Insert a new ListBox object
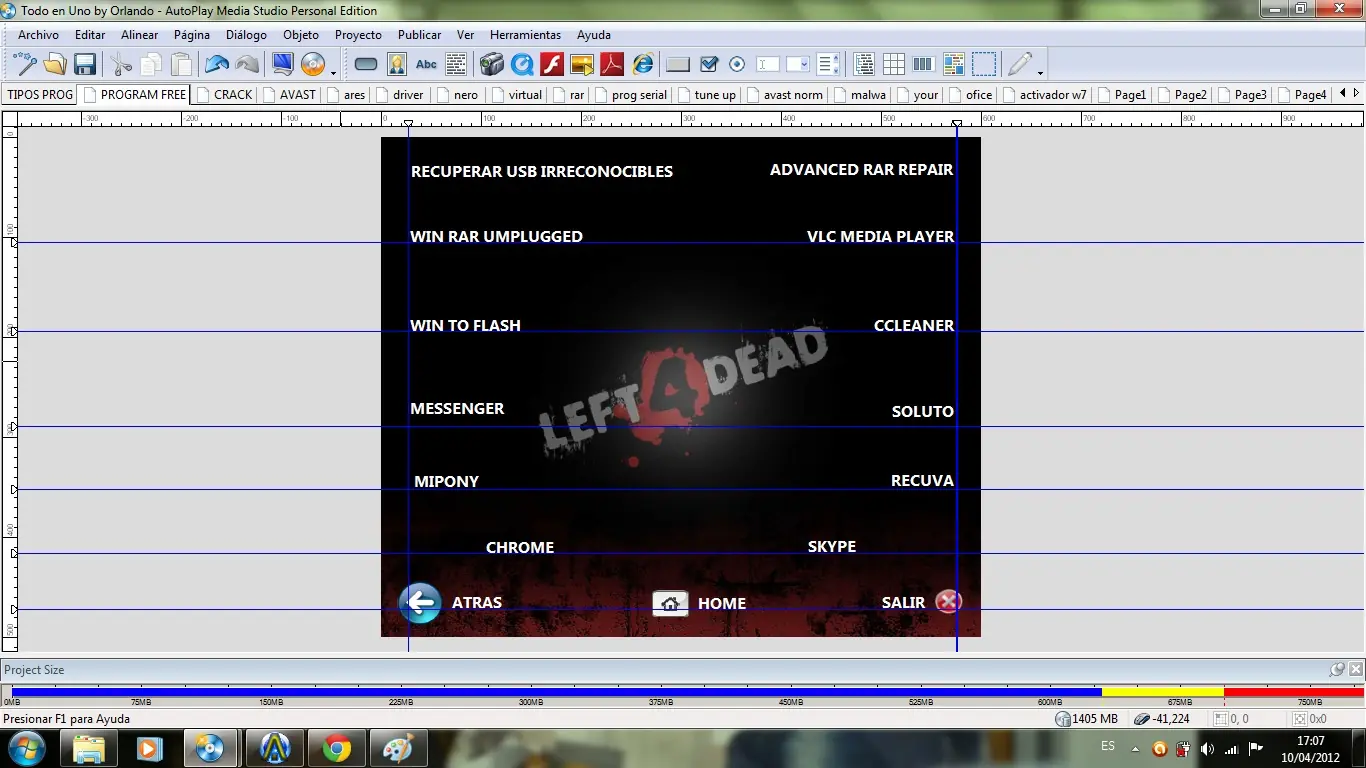Image resolution: width=1366 pixels, height=768 pixels. click(x=828, y=65)
